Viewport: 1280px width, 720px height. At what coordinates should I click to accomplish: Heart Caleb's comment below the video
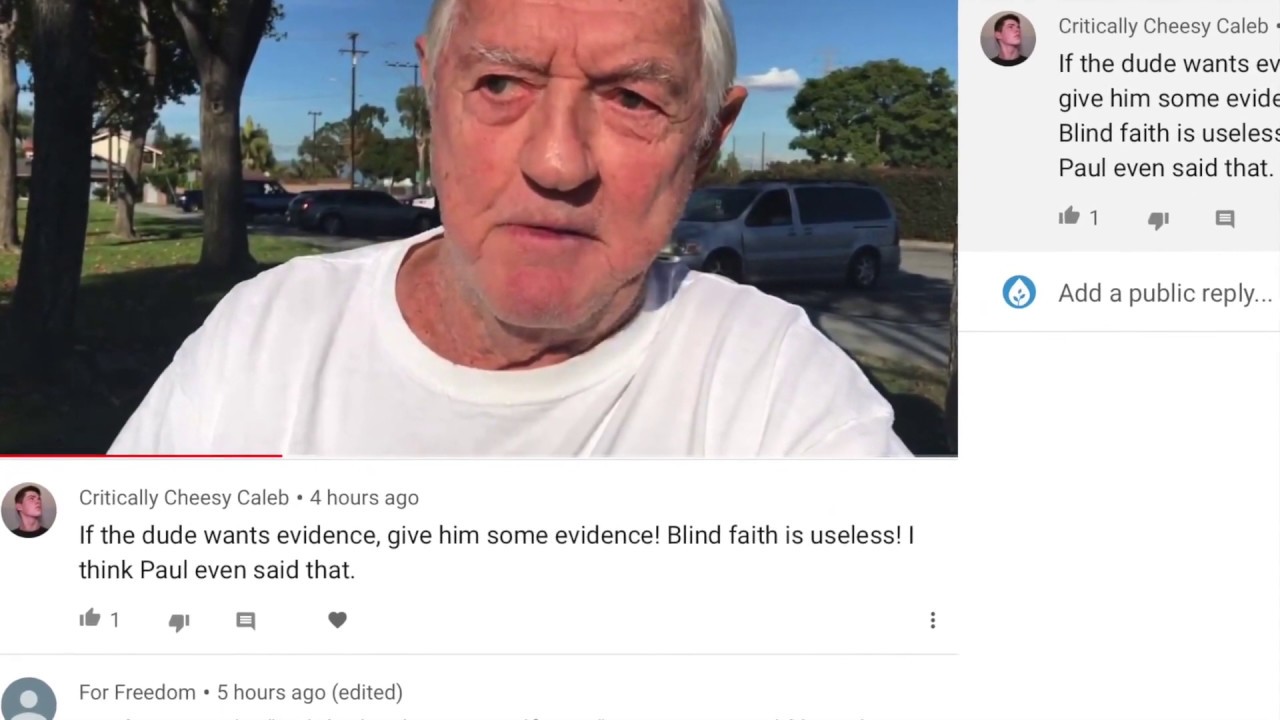337,620
